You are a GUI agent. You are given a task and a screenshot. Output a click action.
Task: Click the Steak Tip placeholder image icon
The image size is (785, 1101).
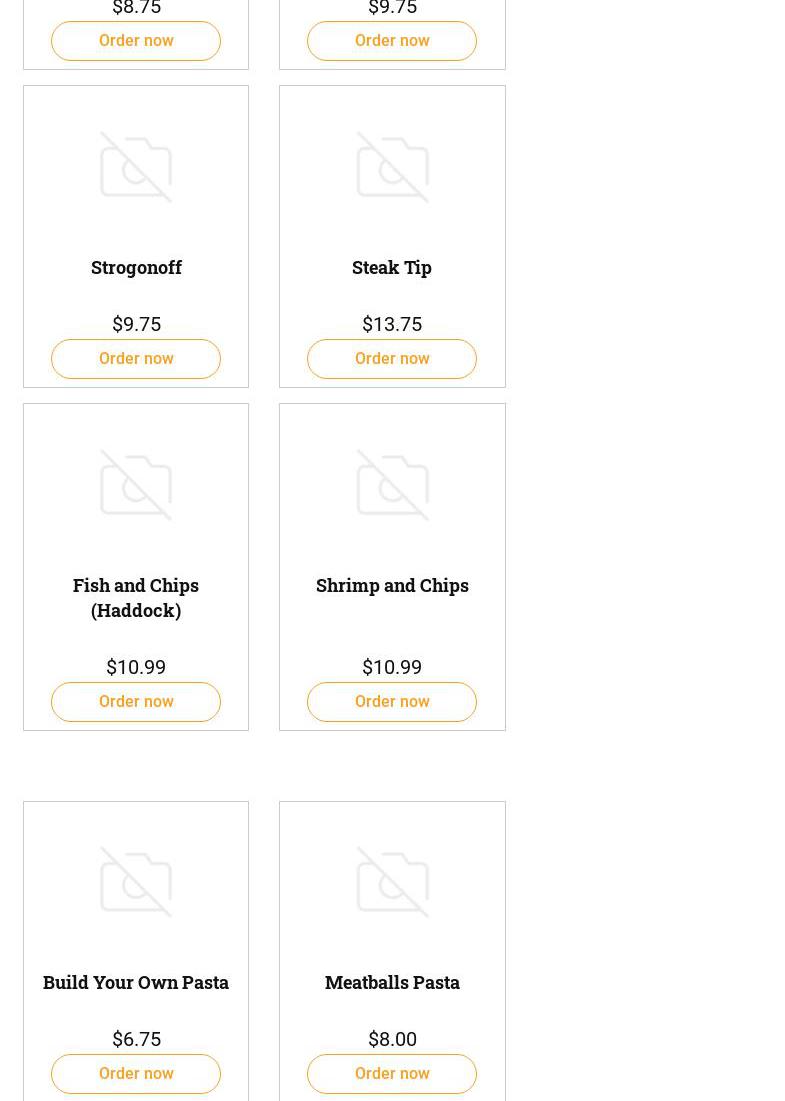[x=392, y=167]
